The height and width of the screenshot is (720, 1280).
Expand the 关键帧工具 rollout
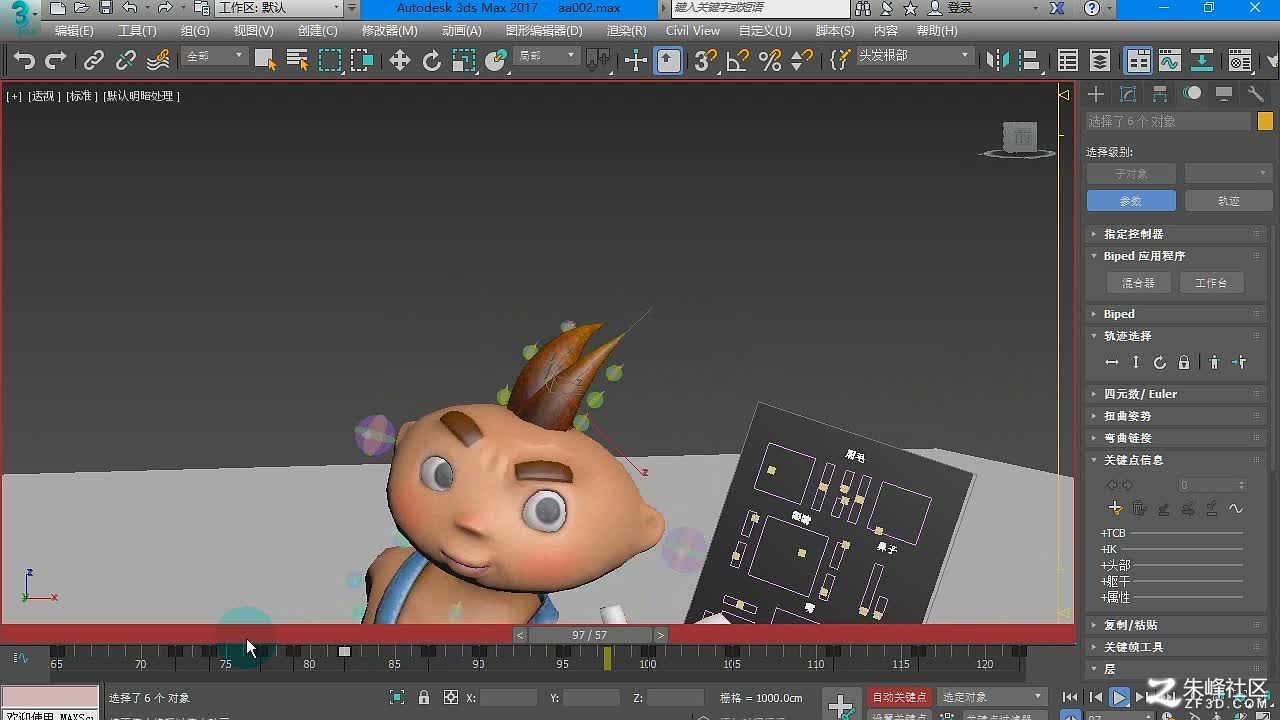pos(1175,647)
